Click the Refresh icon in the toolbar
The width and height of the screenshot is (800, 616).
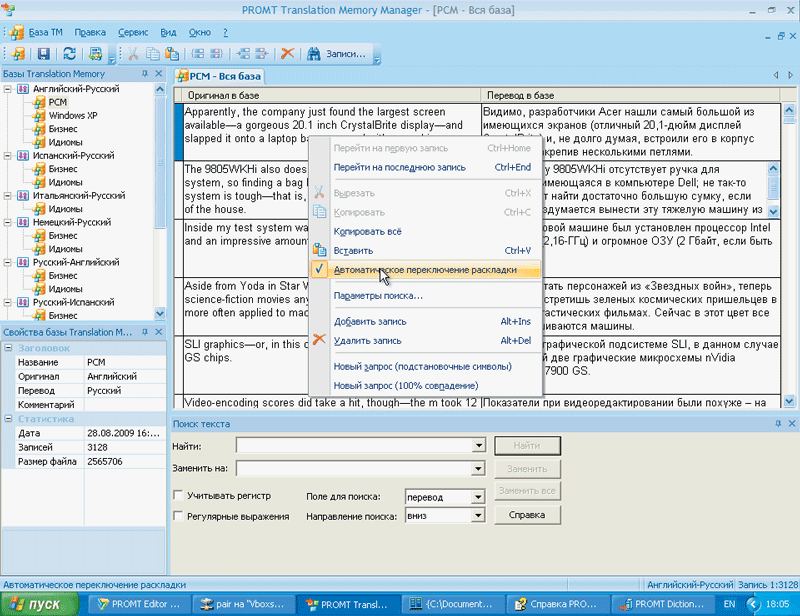point(69,54)
